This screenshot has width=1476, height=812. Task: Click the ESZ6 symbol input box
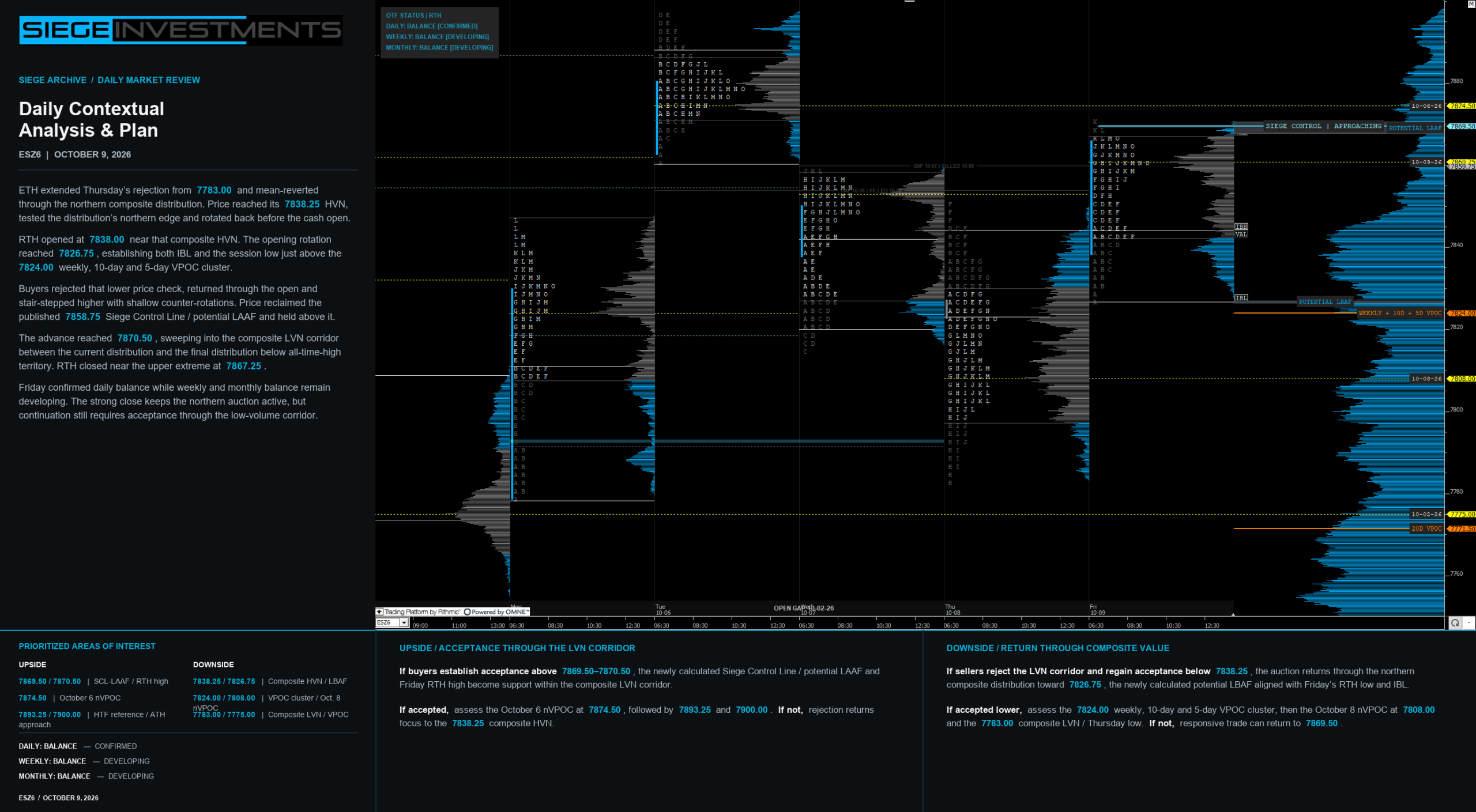pos(387,622)
